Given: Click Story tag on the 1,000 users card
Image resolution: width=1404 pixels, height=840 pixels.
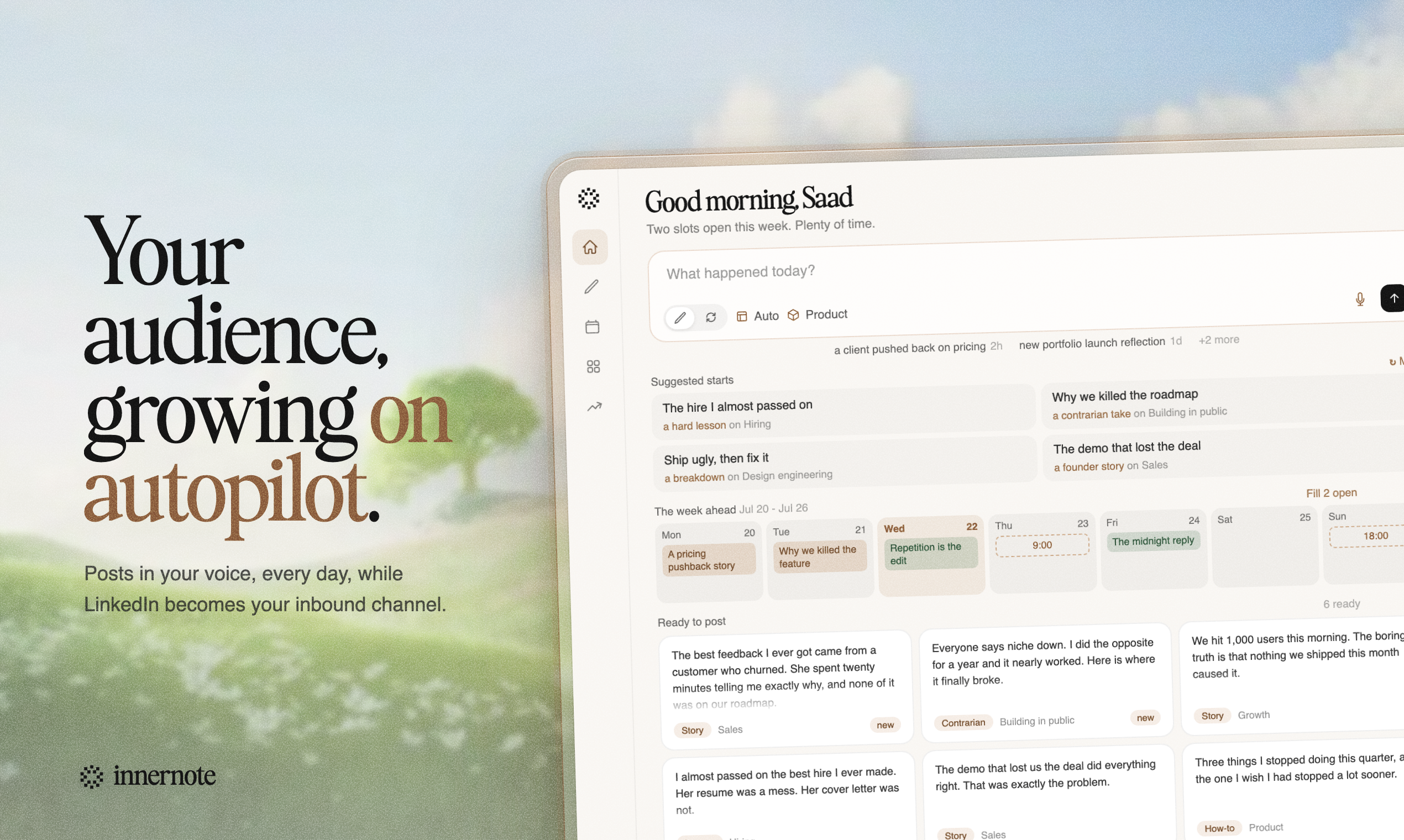Looking at the screenshot, I should [x=1212, y=716].
